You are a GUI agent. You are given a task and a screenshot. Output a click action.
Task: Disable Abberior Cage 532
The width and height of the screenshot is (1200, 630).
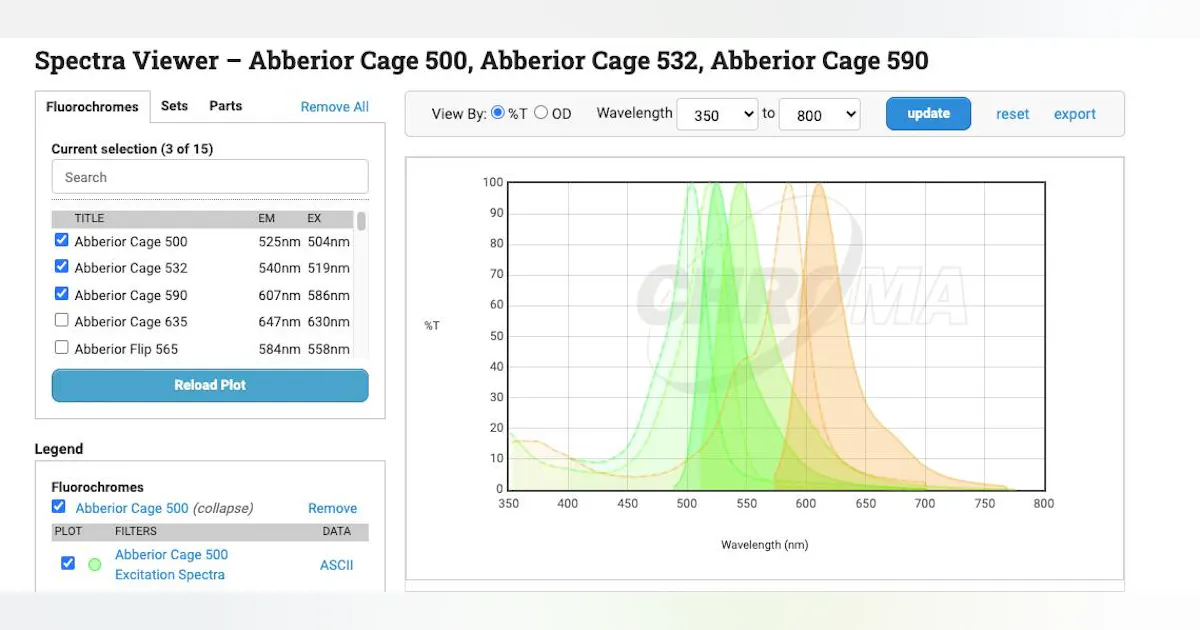(61, 267)
